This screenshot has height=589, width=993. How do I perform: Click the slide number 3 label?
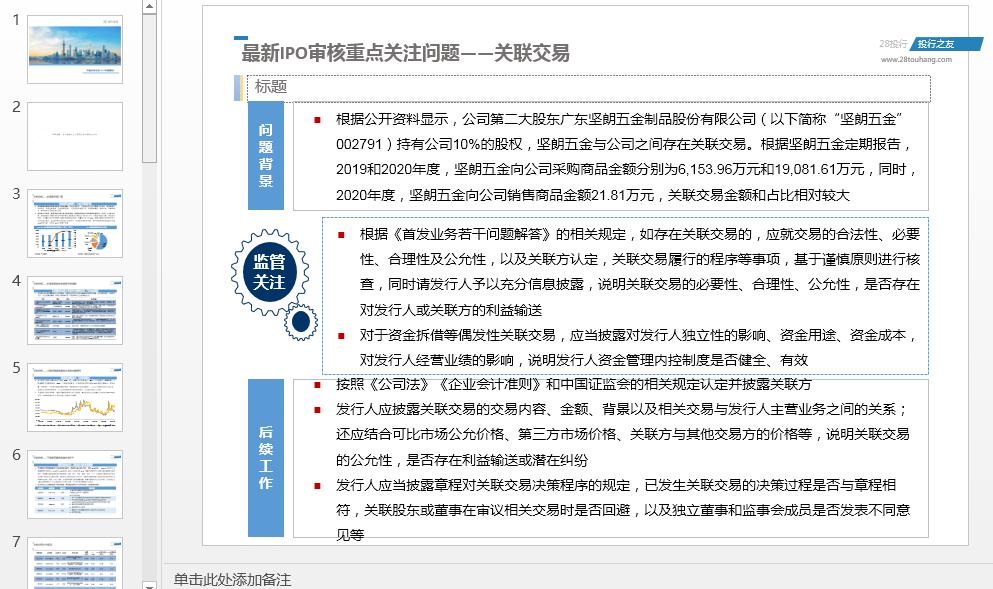click(16, 194)
